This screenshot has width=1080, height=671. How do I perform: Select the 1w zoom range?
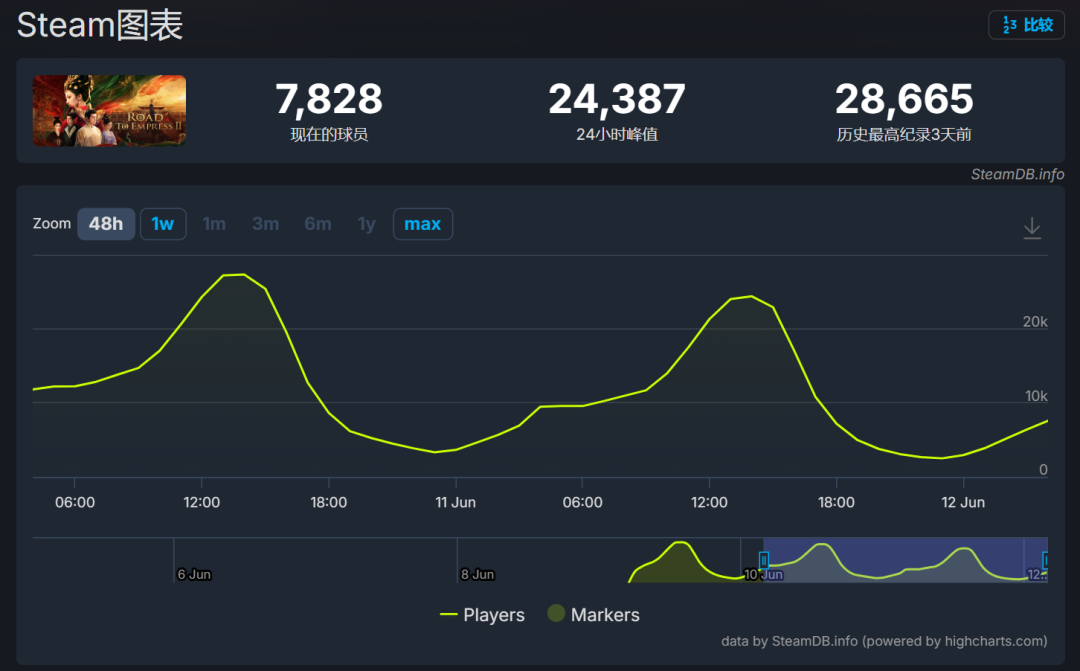(x=163, y=224)
